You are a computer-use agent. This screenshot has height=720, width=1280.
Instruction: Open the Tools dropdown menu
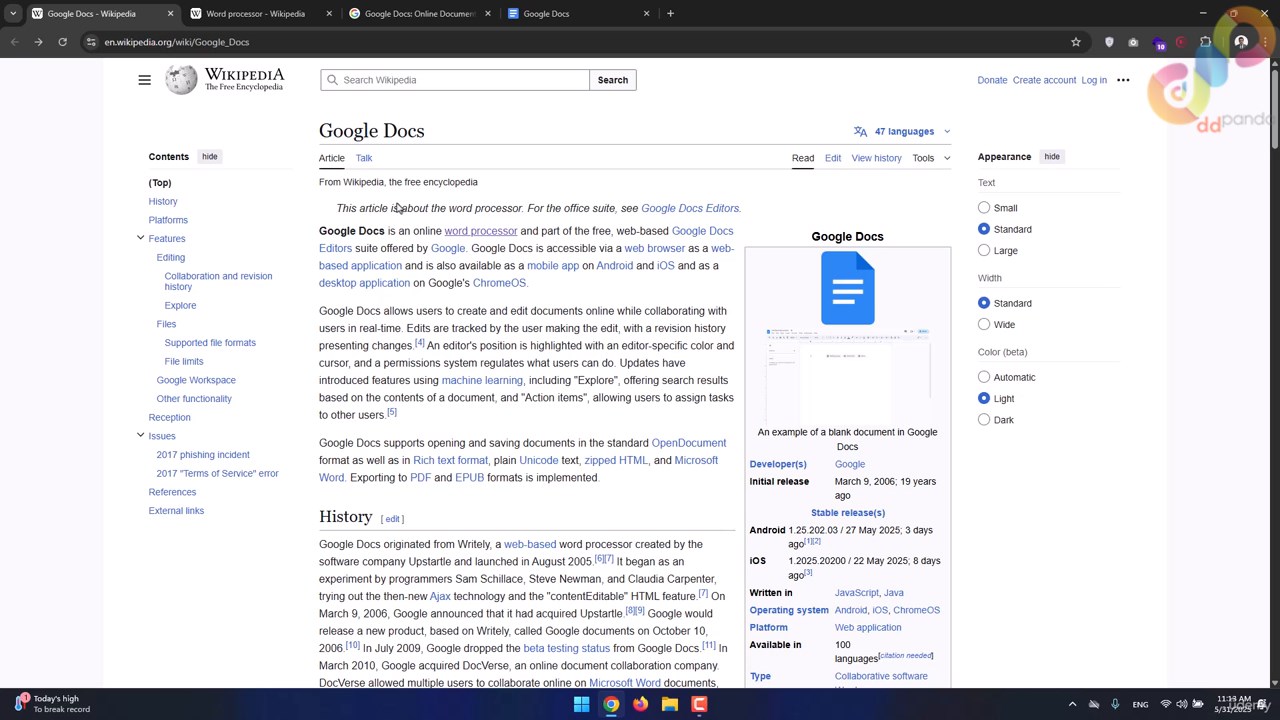pyautogui.click(x=931, y=158)
